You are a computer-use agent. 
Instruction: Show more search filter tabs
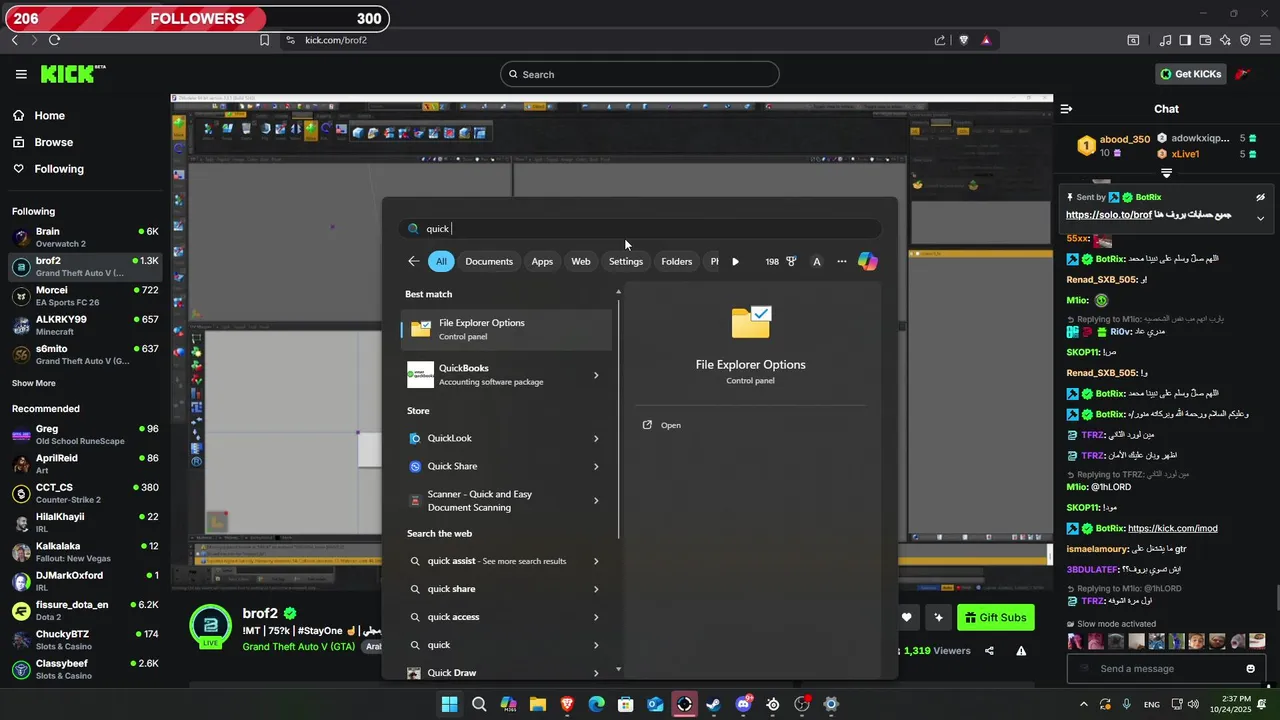pyautogui.click(x=735, y=261)
